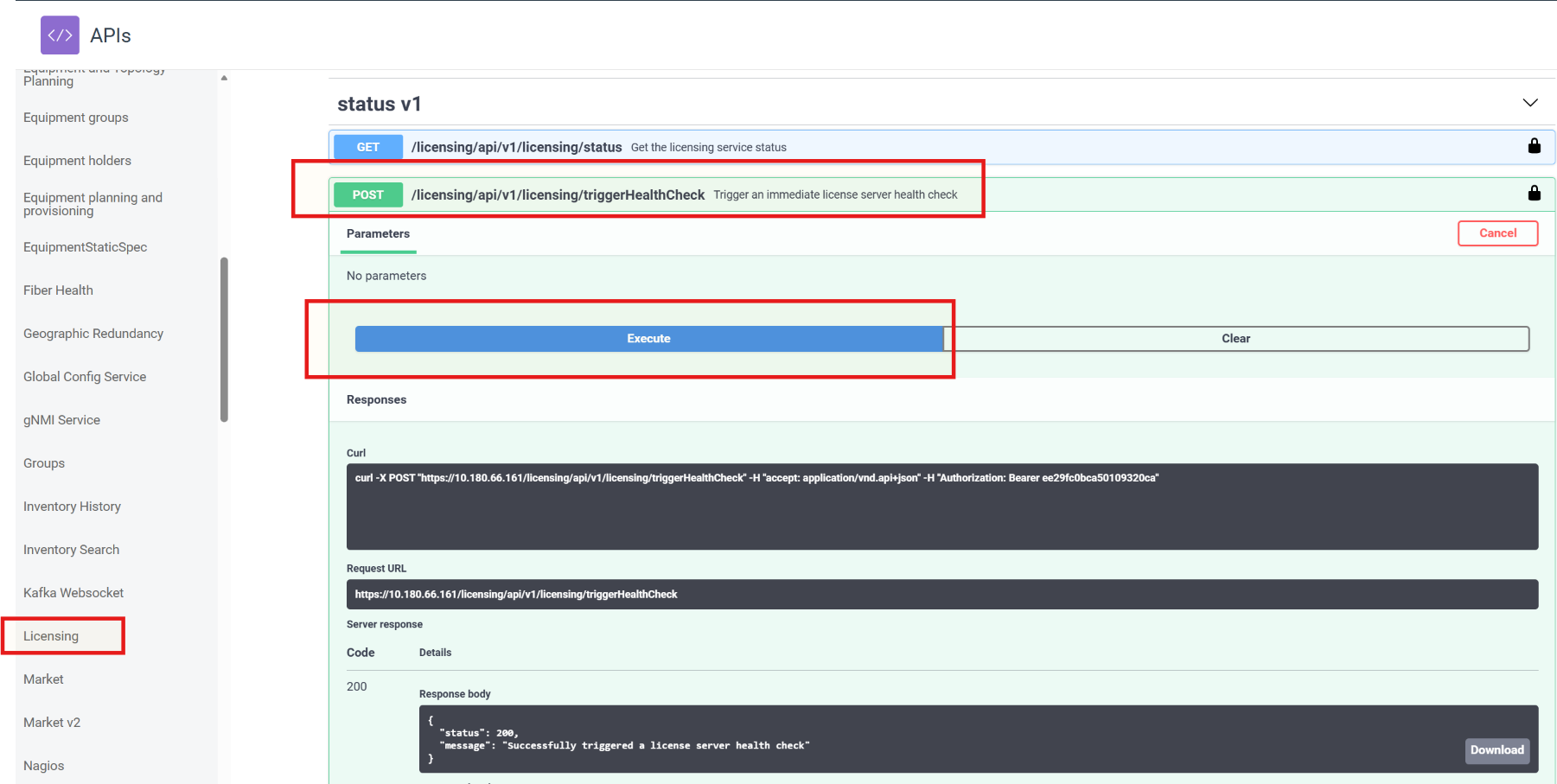Click the lock icon on GET status row
Screen dimensions: 1557x784
[x=1534, y=146]
